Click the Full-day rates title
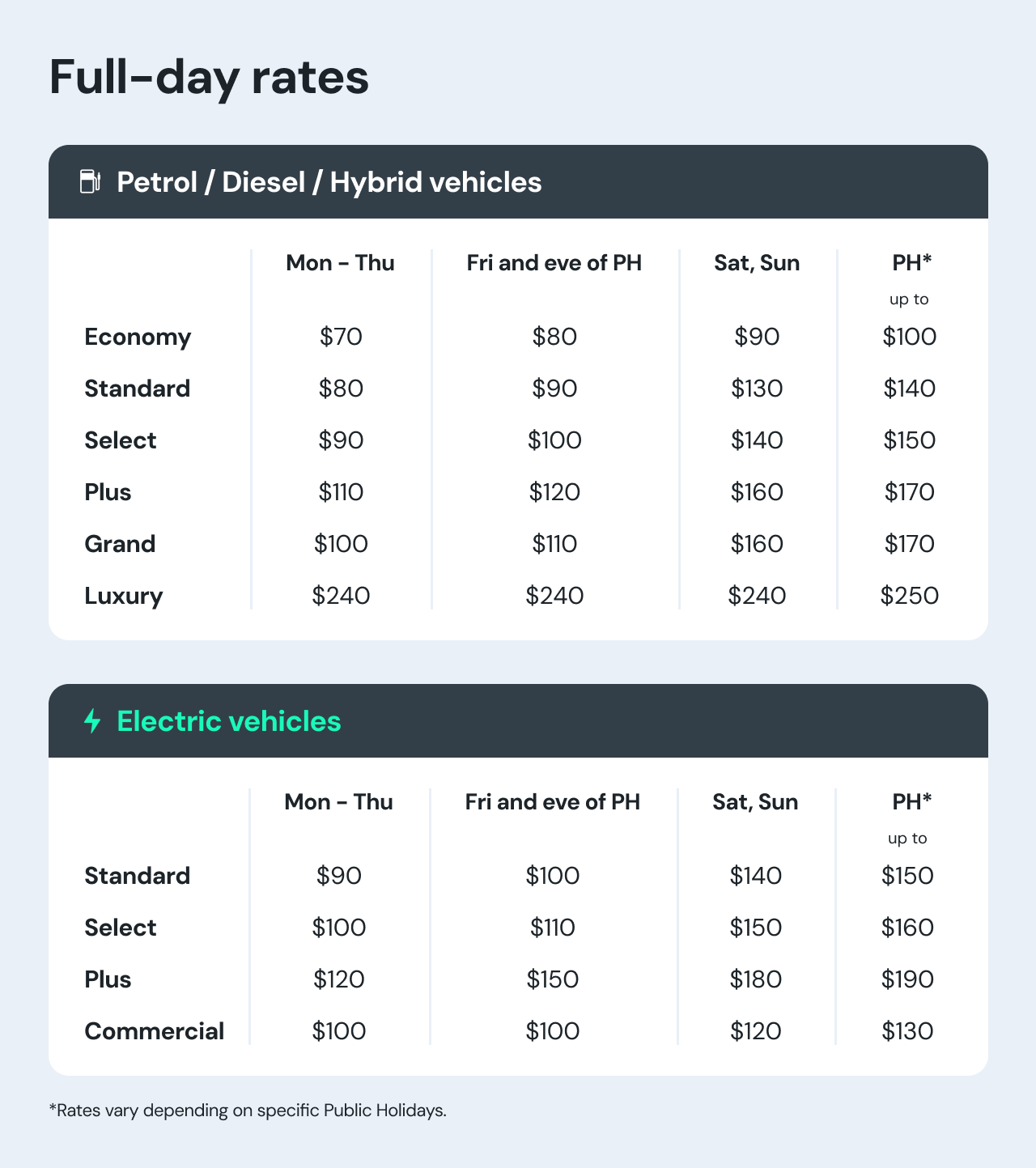This screenshot has height=1168, width=1036. tap(209, 78)
